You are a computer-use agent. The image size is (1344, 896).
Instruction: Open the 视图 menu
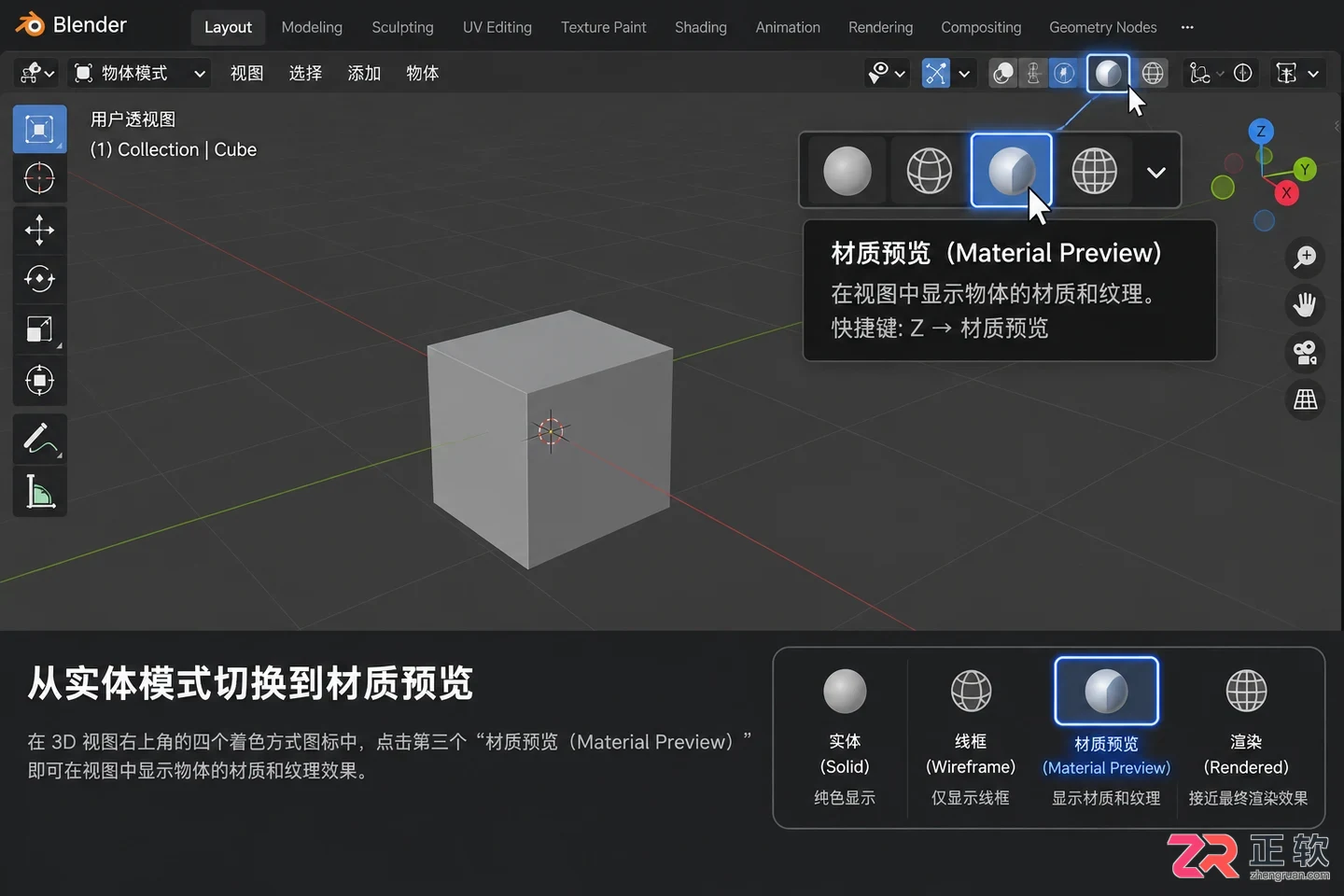click(246, 73)
